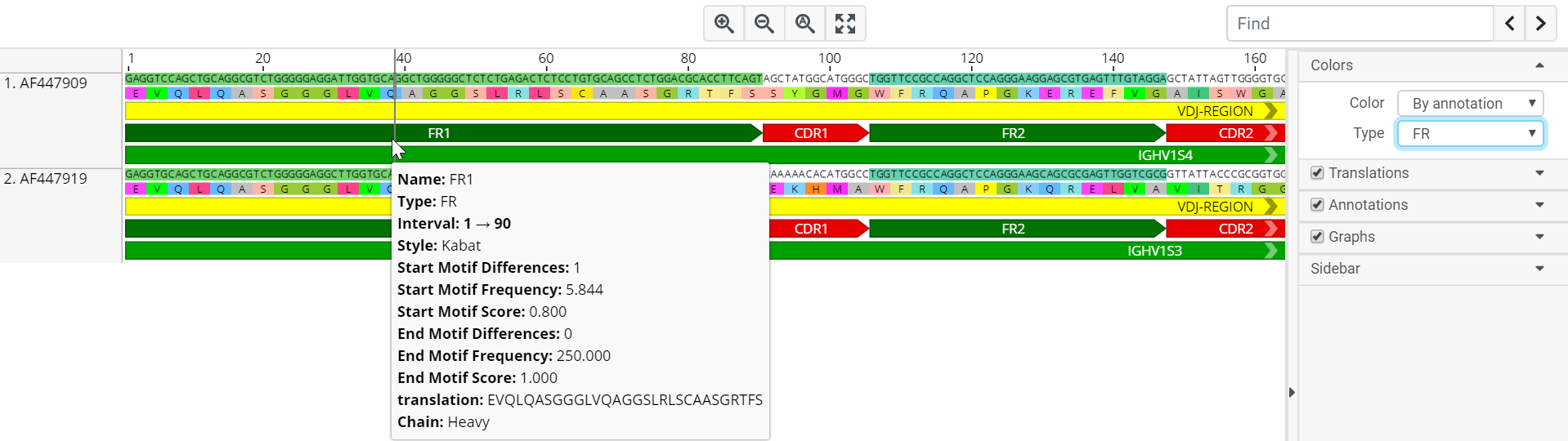The image size is (1568, 441).
Task: Click the Colors section title
Action: click(x=1331, y=65)
